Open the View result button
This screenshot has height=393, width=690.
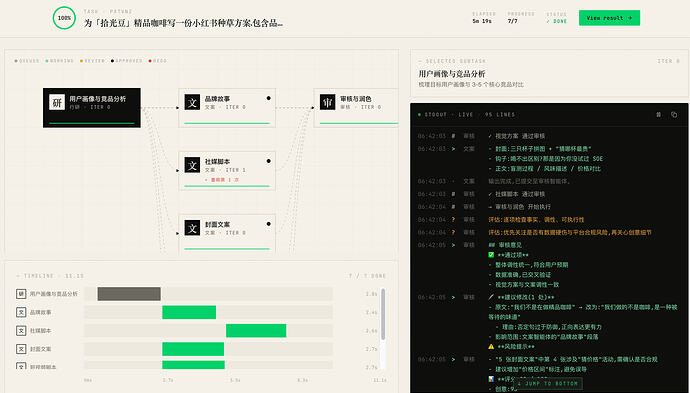[609, 18]
